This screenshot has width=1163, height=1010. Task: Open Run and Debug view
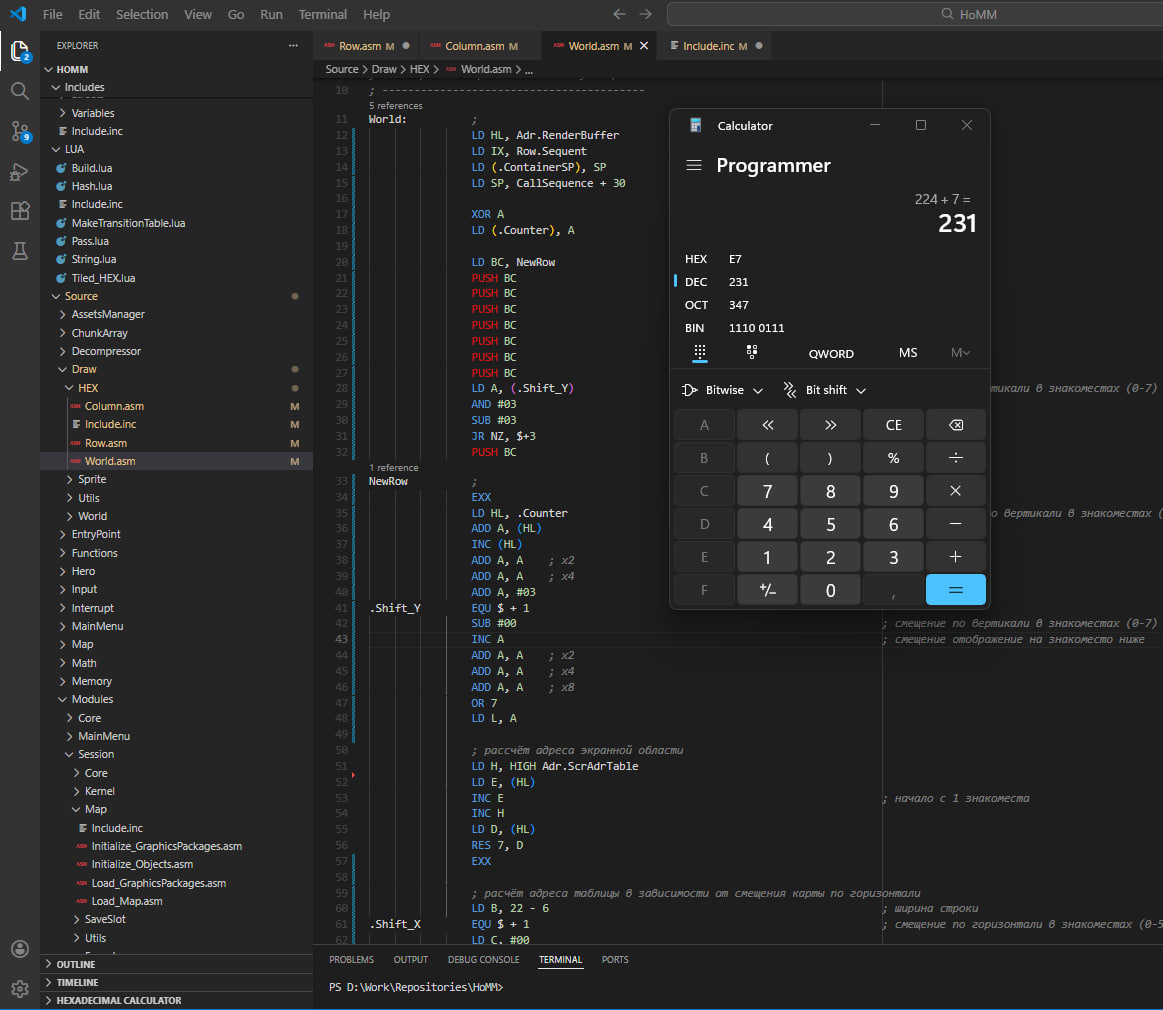[19, 172]
